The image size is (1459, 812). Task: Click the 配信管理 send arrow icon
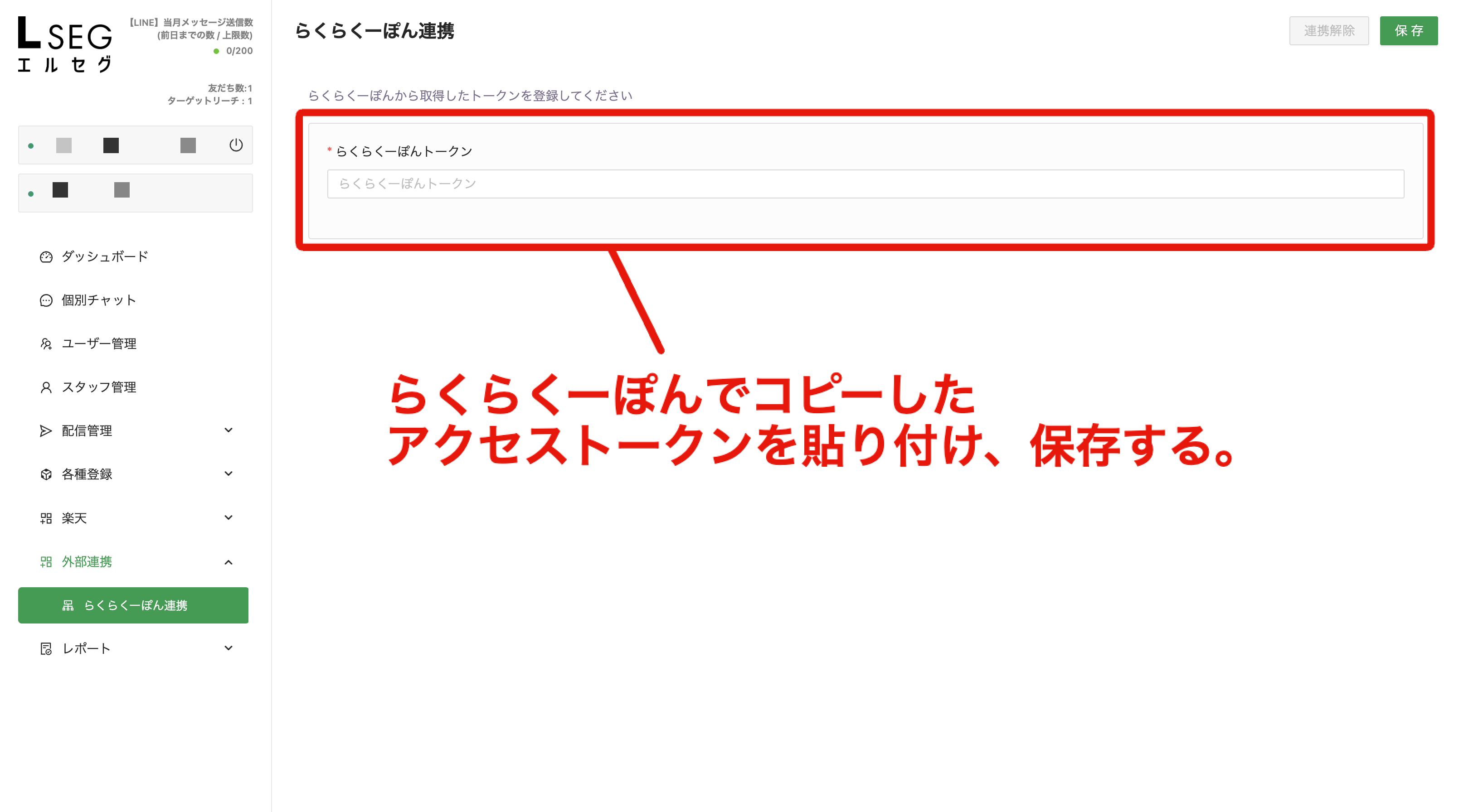point(46,431)
